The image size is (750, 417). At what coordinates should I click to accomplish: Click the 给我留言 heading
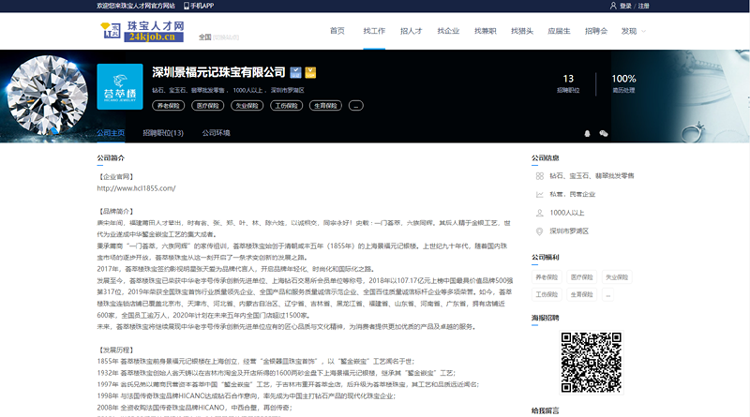[x=545, y=411]
